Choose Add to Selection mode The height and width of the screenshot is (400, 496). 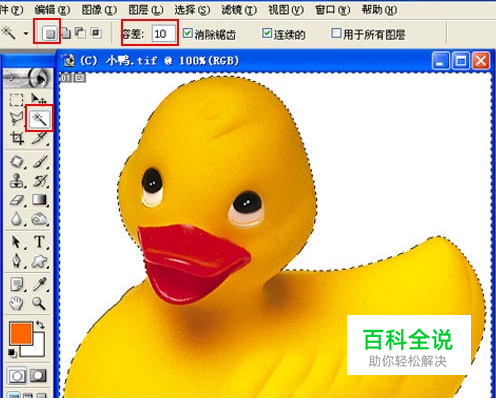(x=66, y=33)
